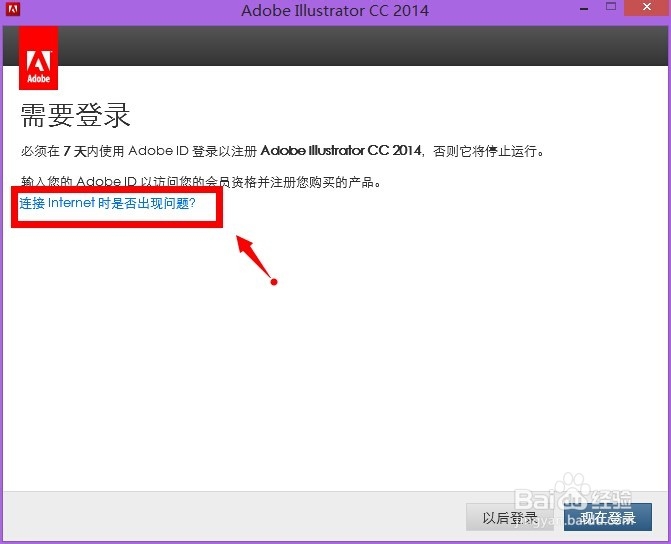This screenshot has width=671, height=544.
Task: Click the Adobe logo in the header
Action: [x=39, y=58]
